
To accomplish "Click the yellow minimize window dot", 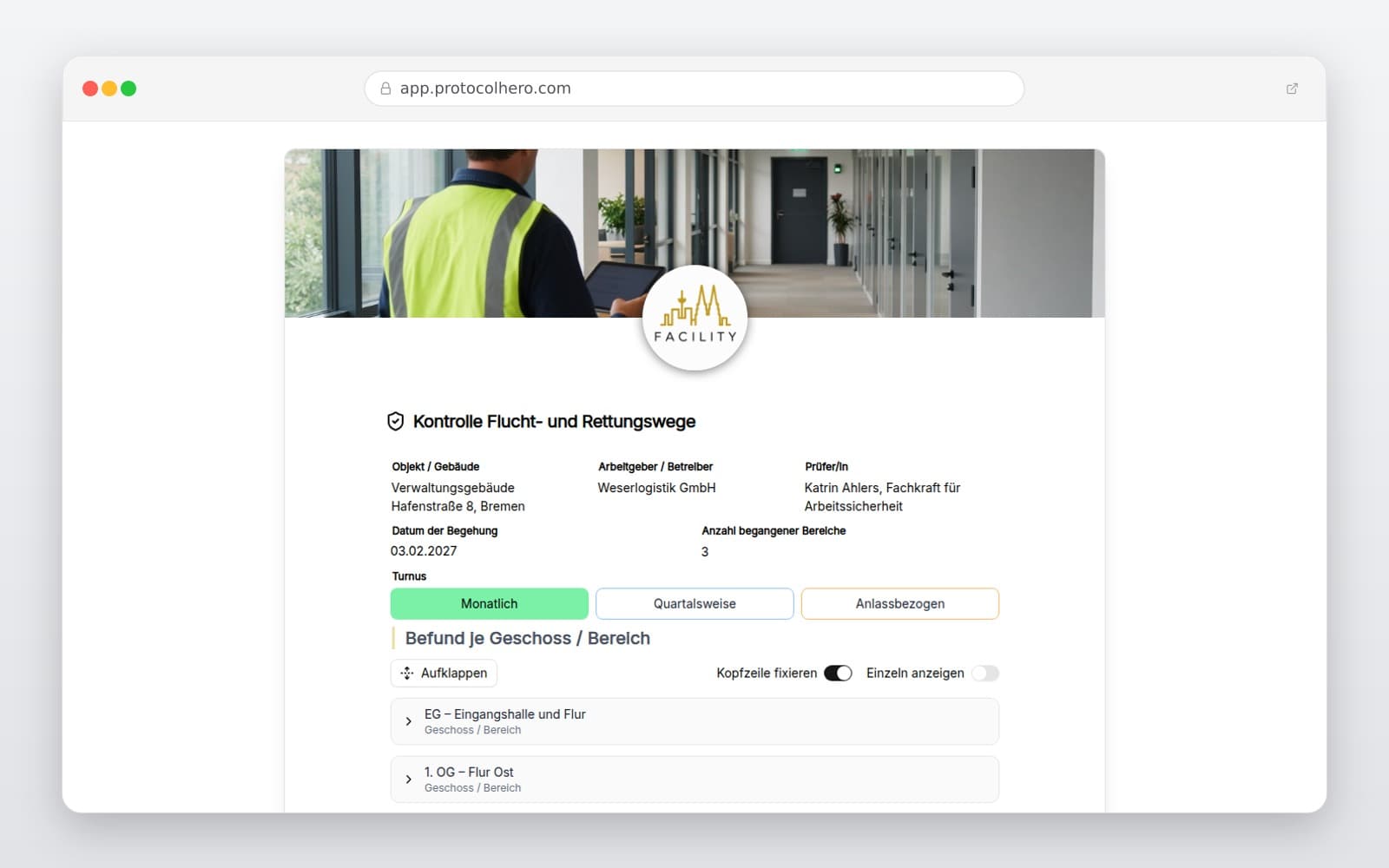I will pyautogui.click(x=109, y=89).
